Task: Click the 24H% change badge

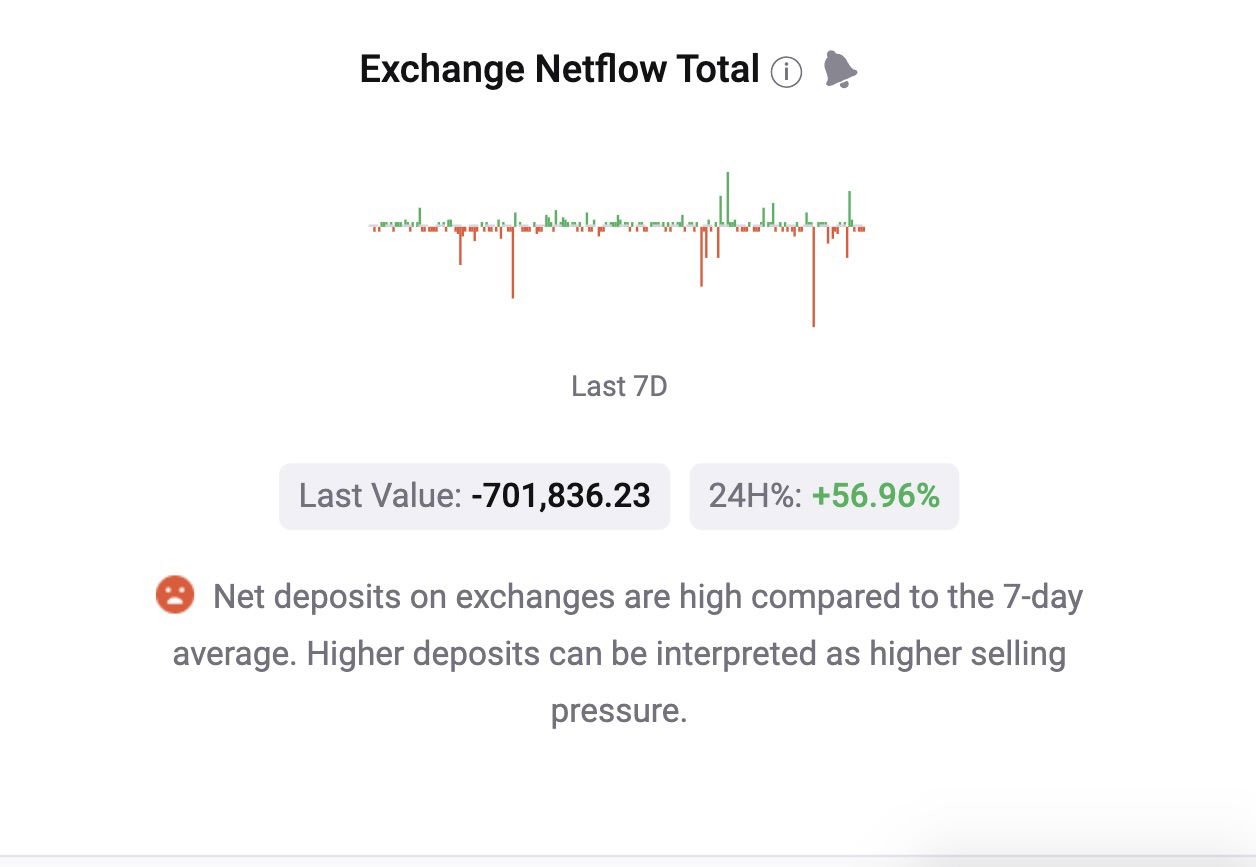Action: click(824, 496)
